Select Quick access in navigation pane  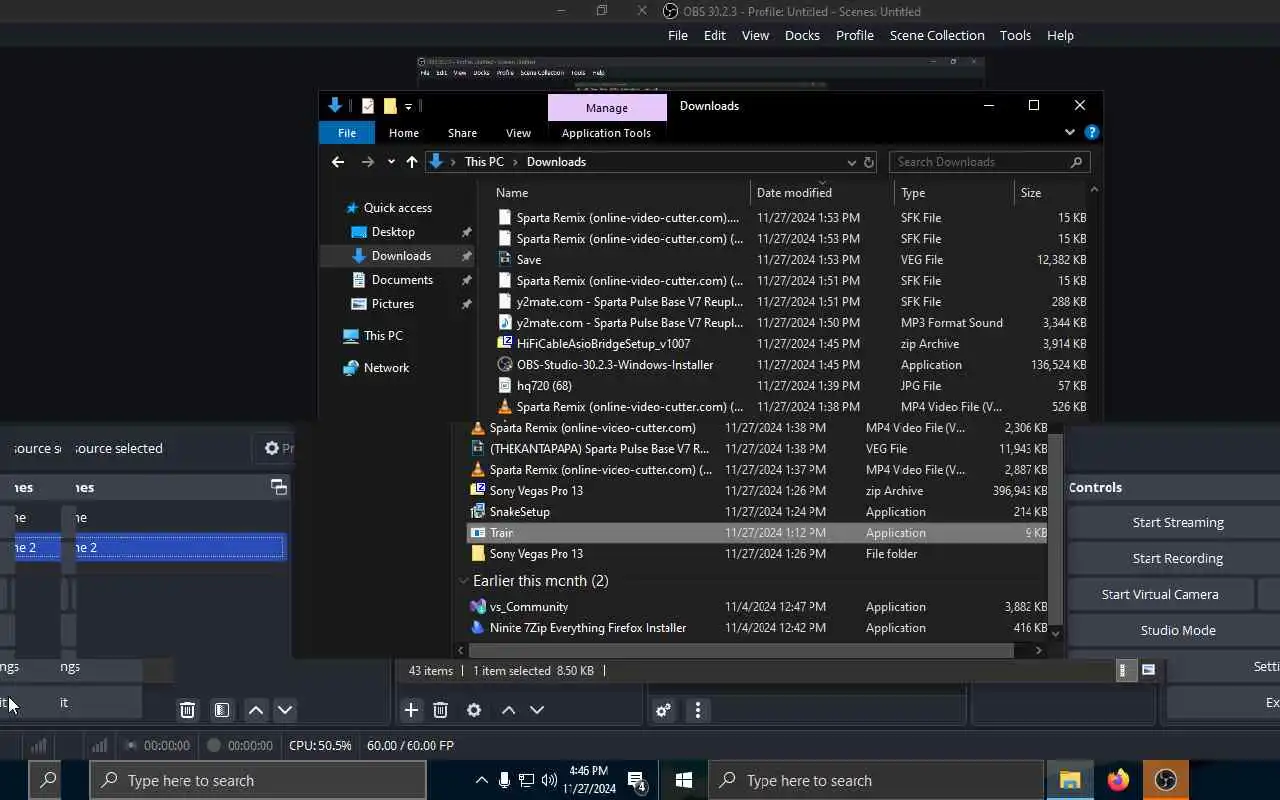(397, 208)
